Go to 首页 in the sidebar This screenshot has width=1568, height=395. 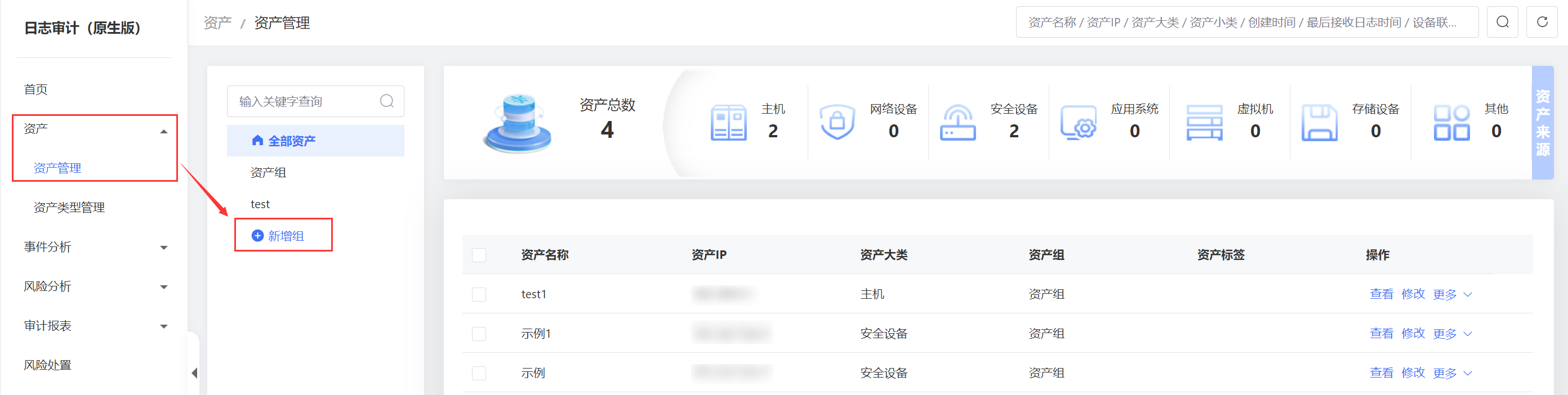[36, 90]
